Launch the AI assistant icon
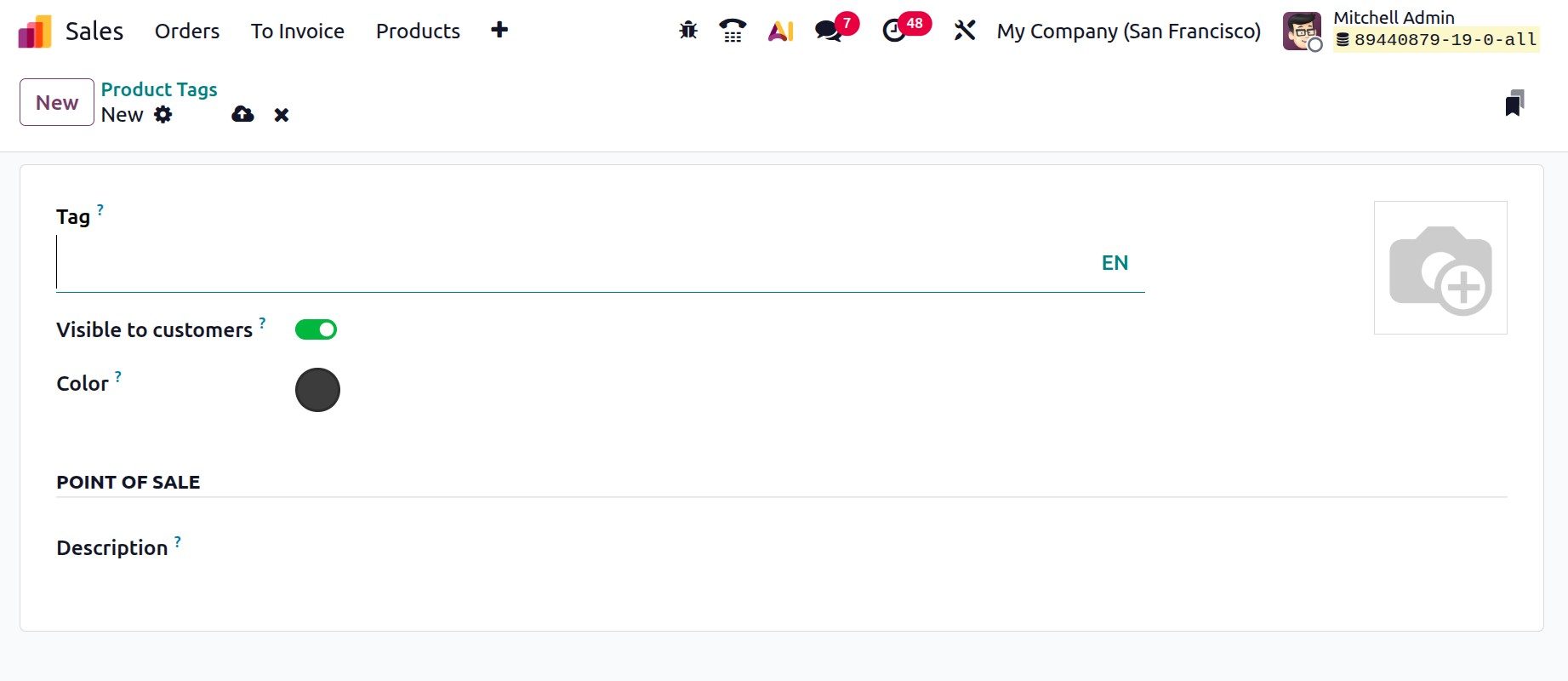Viewport: 1568px width, 681px height. pyautogui.click(x=780, y=31)
